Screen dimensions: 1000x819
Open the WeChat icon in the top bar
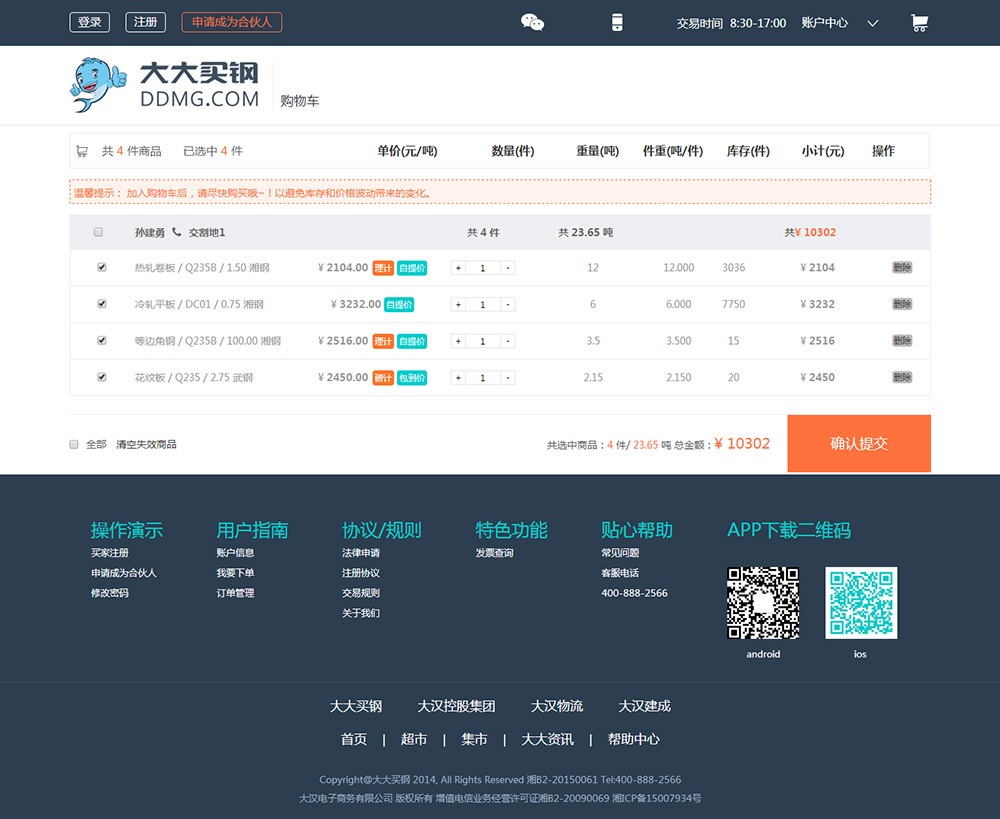[x=532, y=22]
